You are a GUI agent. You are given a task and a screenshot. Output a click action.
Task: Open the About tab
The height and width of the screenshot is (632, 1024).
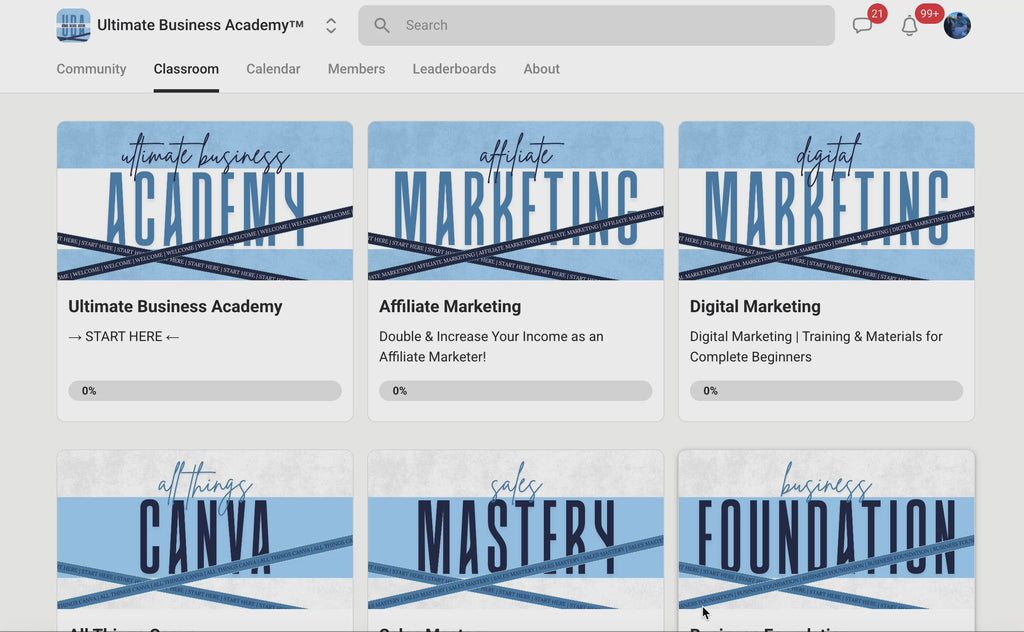(541, 69)
